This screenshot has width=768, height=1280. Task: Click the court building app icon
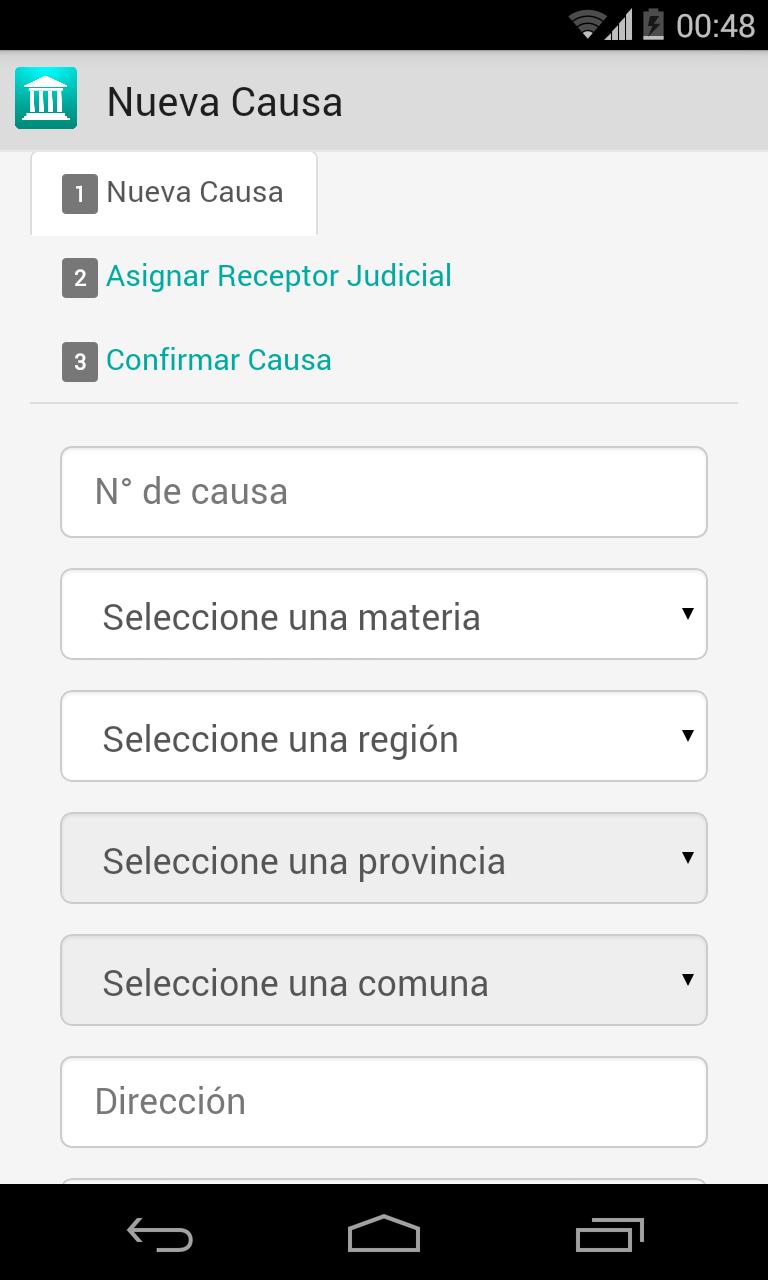click(44, 97)
